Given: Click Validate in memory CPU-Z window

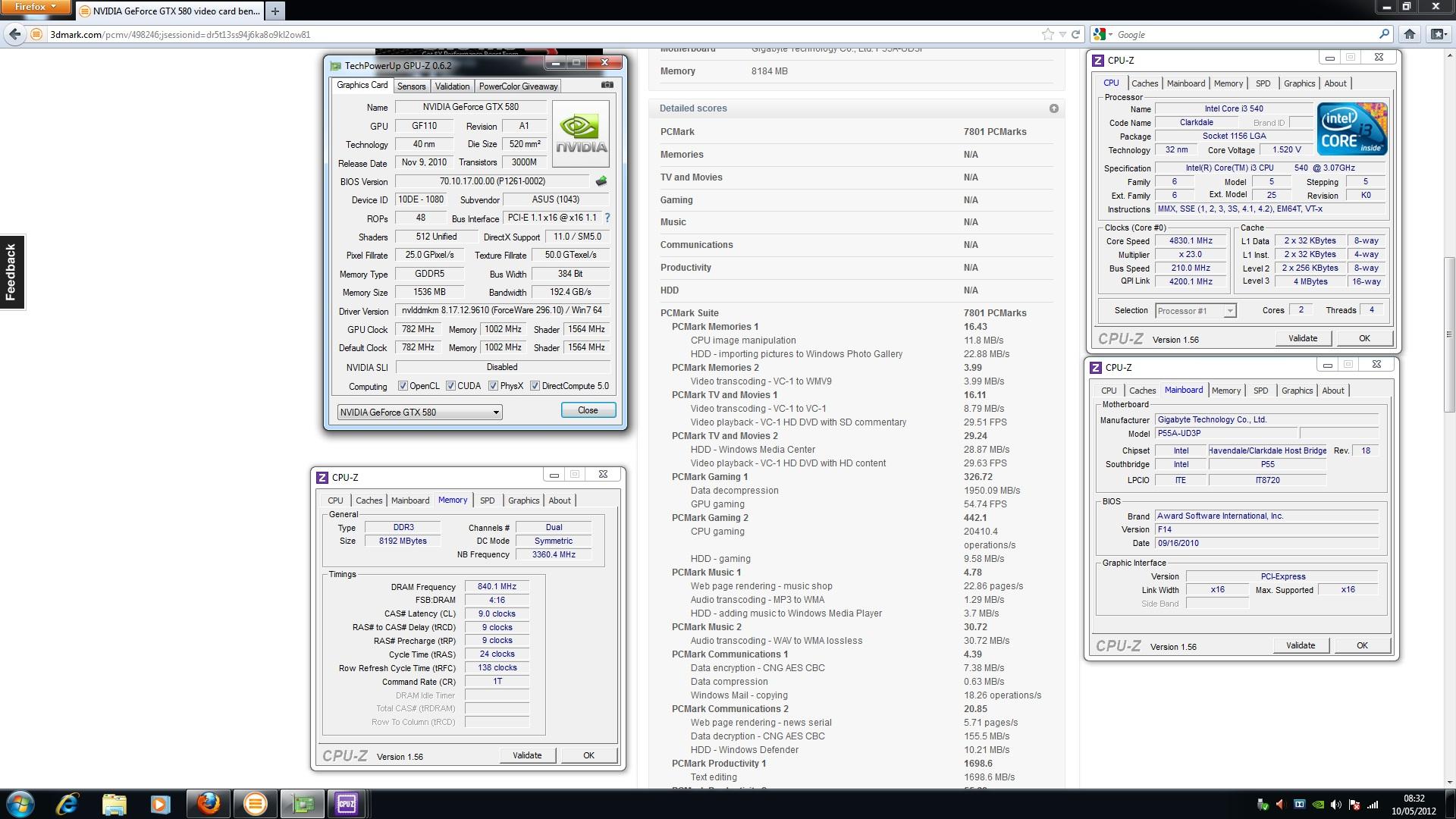Looking at the screenshot, I should click(527, 755).
